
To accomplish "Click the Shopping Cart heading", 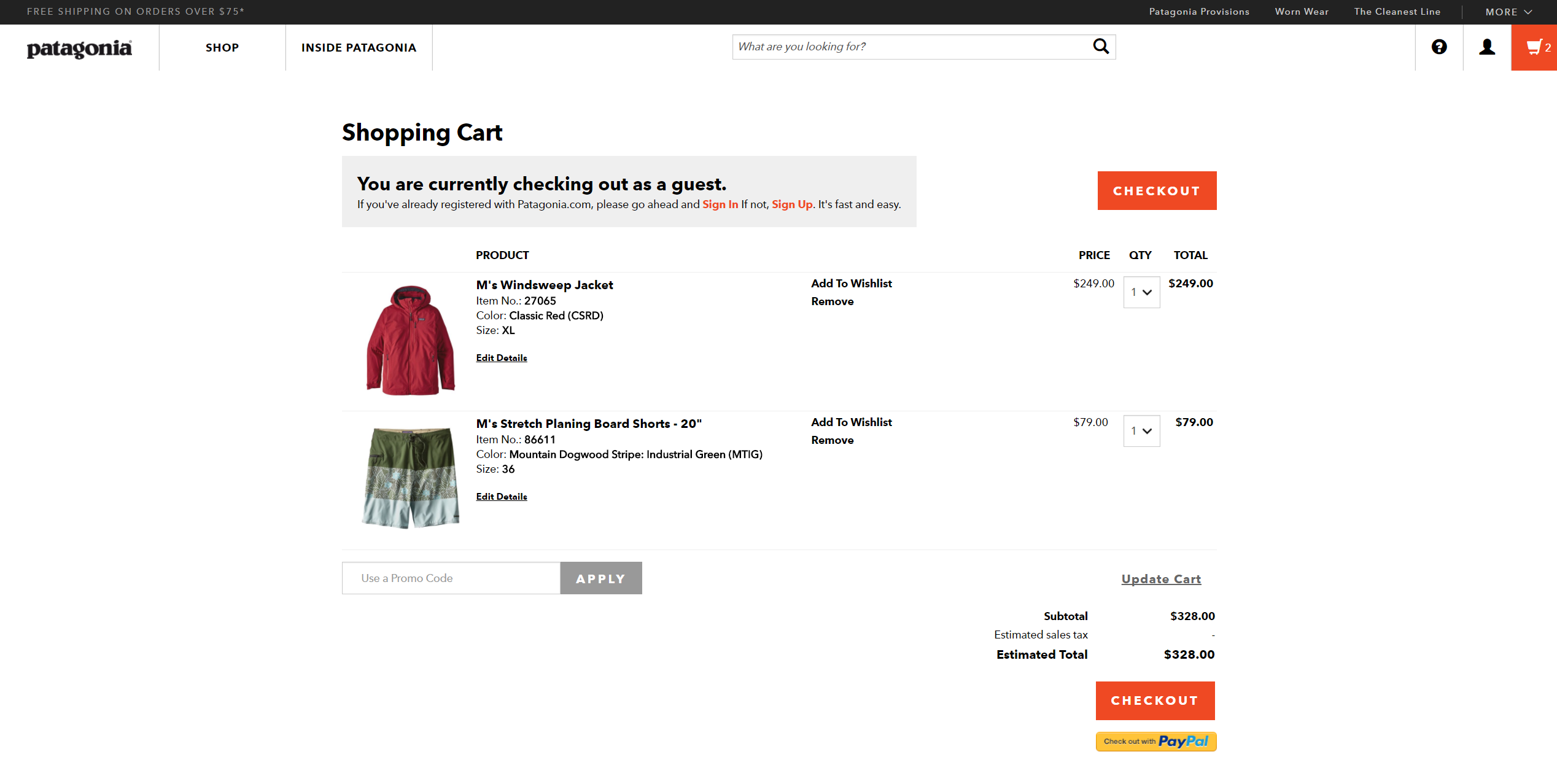I will point(422,133).
